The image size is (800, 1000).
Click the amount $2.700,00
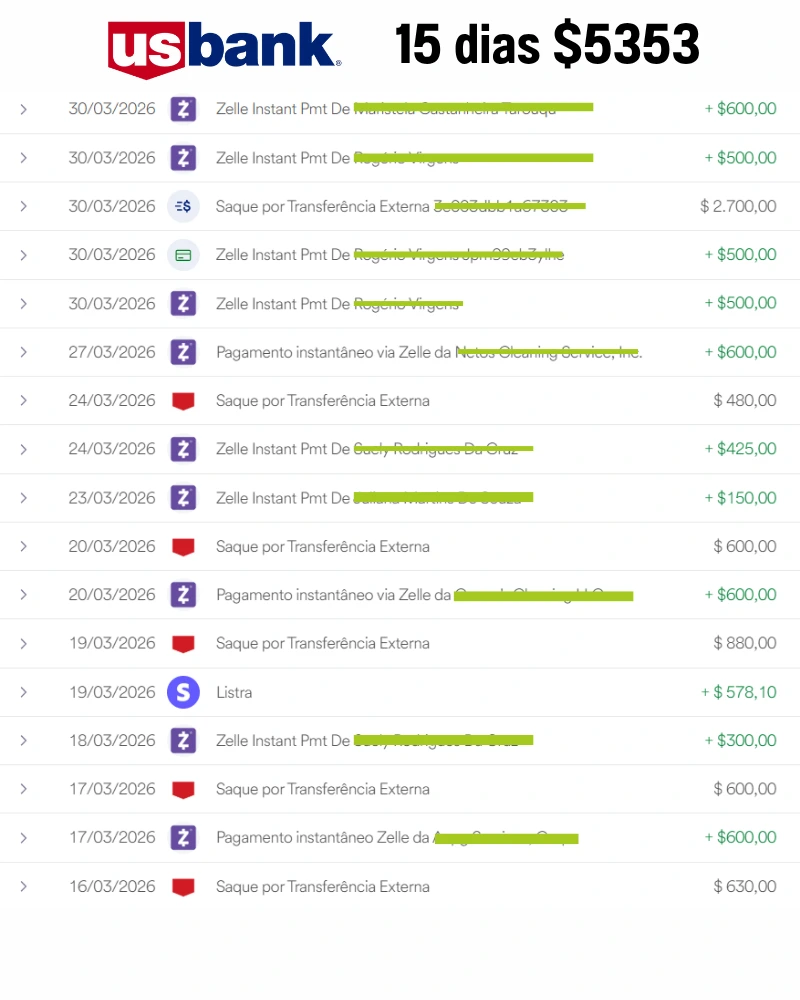click(738, 206)
